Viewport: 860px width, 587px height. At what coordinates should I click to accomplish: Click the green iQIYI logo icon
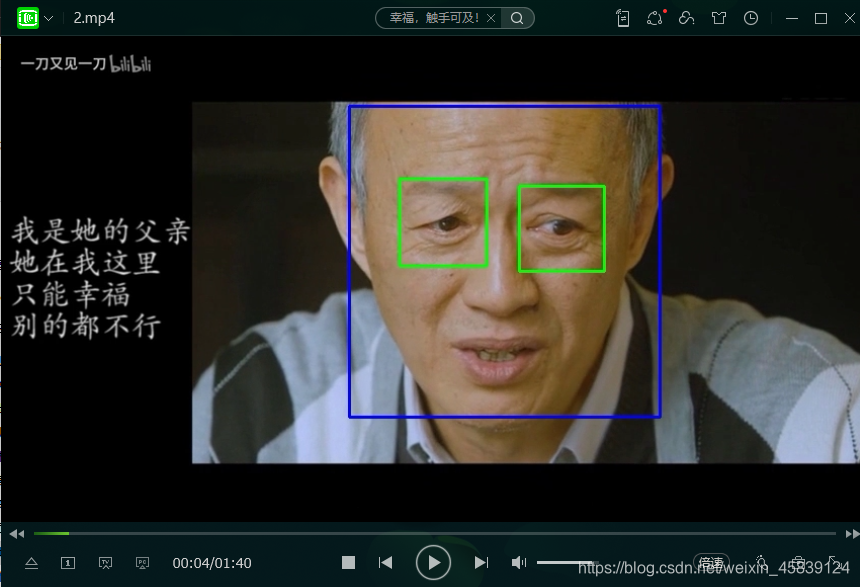[27, 18]
